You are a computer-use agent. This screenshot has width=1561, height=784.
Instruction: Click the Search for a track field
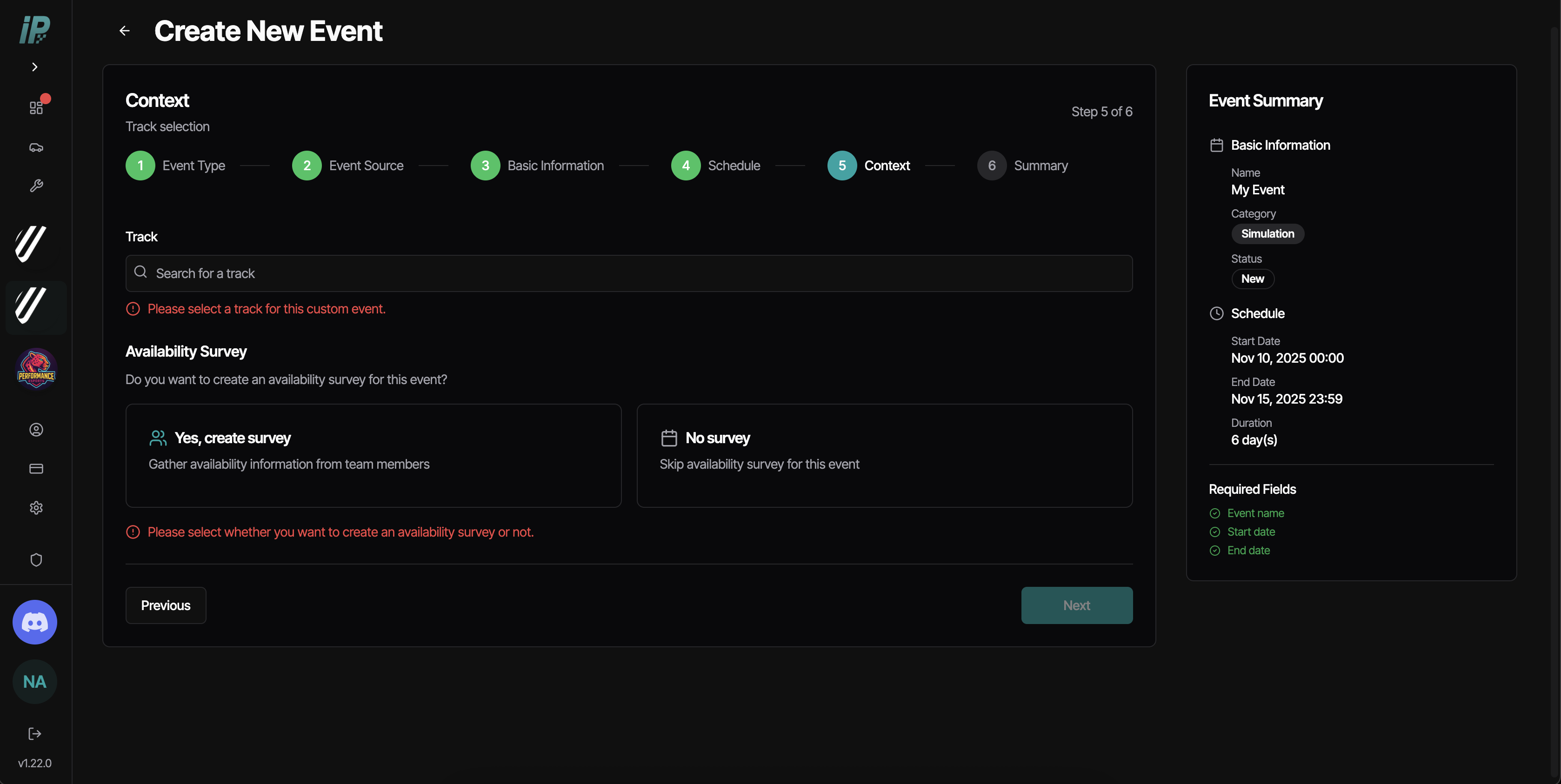629,273
